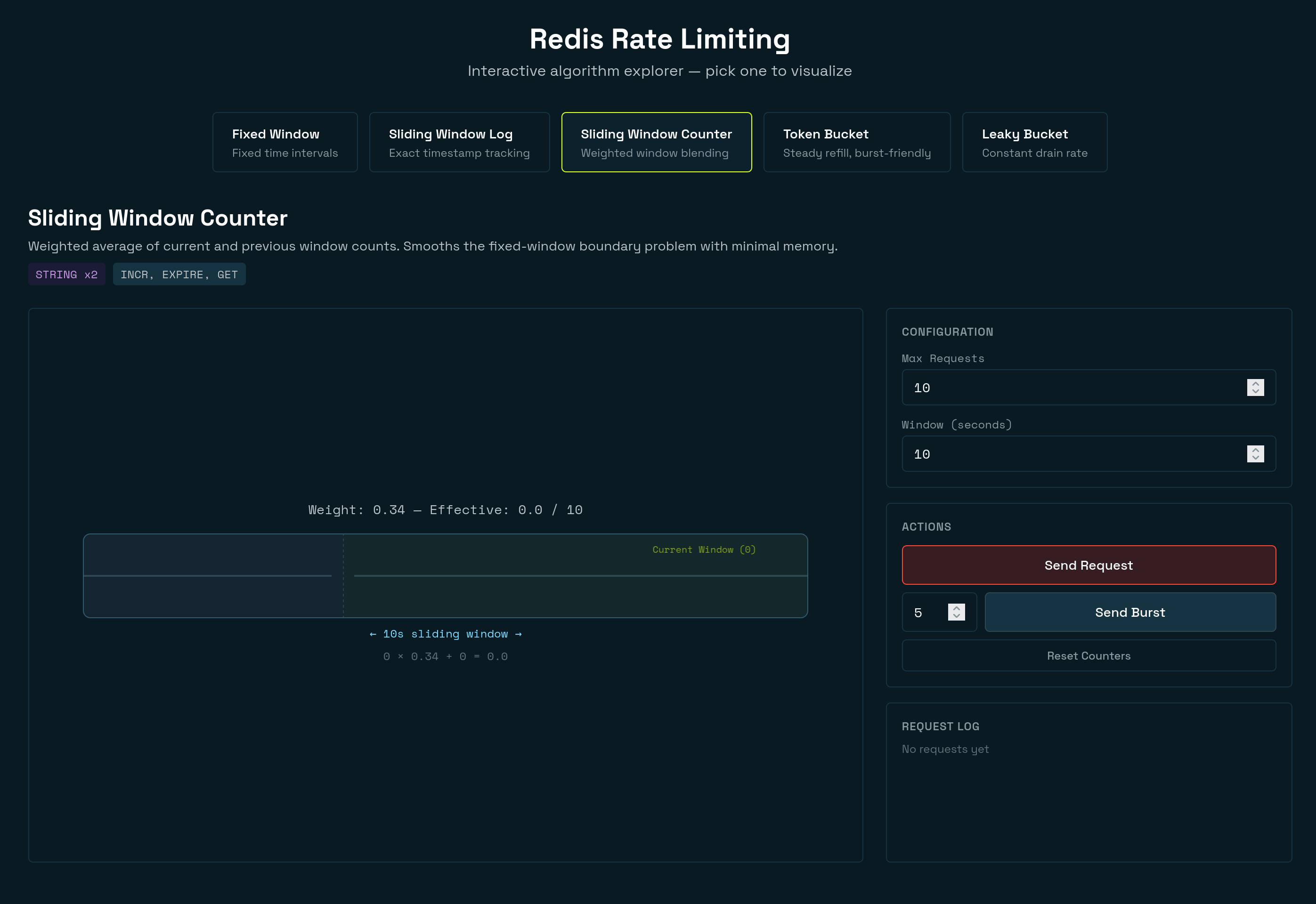This screenshot has height=904, width=1316.
Task: Click the INCR, EXPIRE, GET badge
Action: click(179, 274)
